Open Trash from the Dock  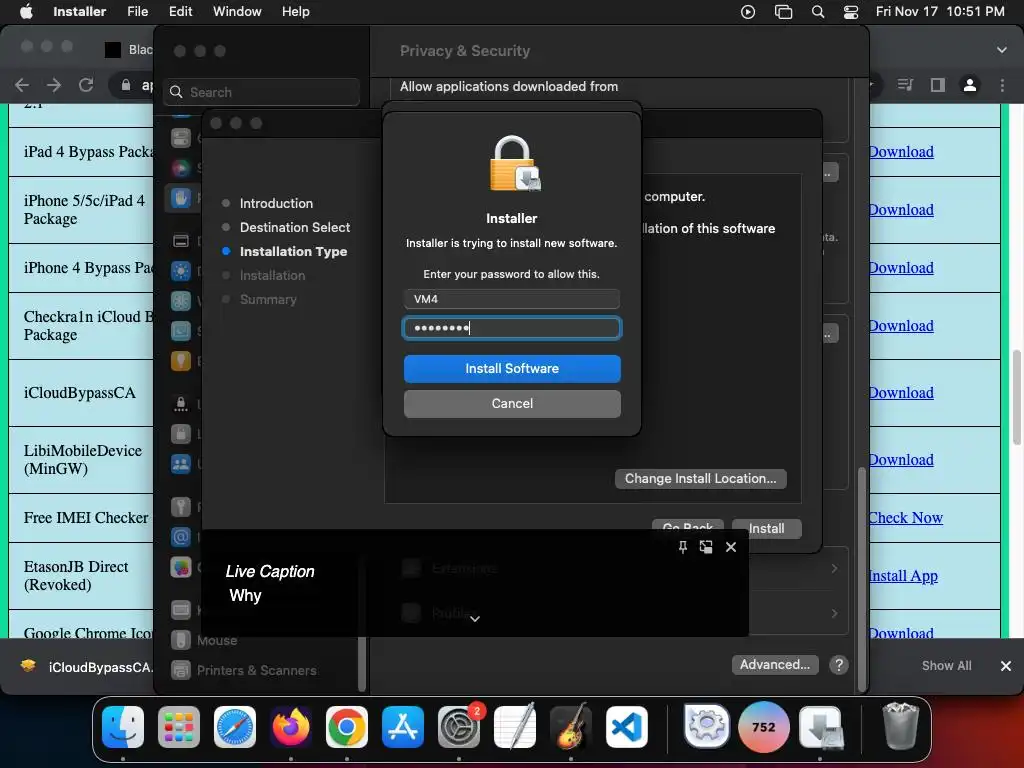point(901,726)
